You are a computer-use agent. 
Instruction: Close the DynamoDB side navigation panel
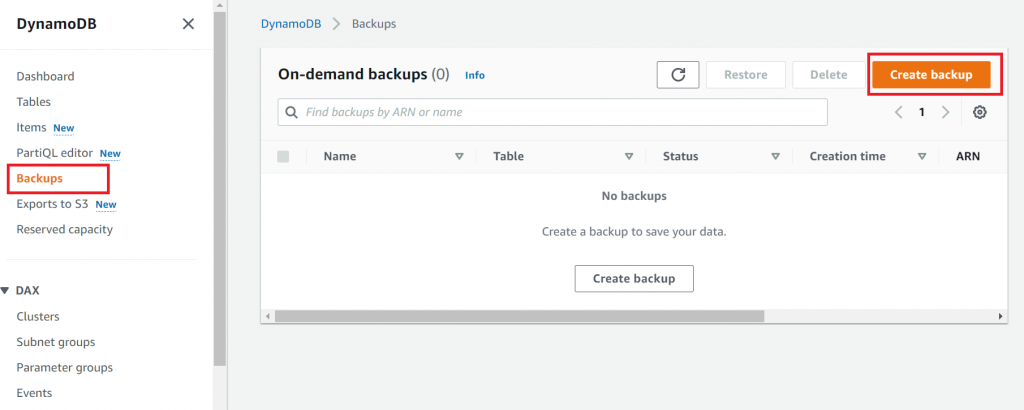tap(188, 24)
